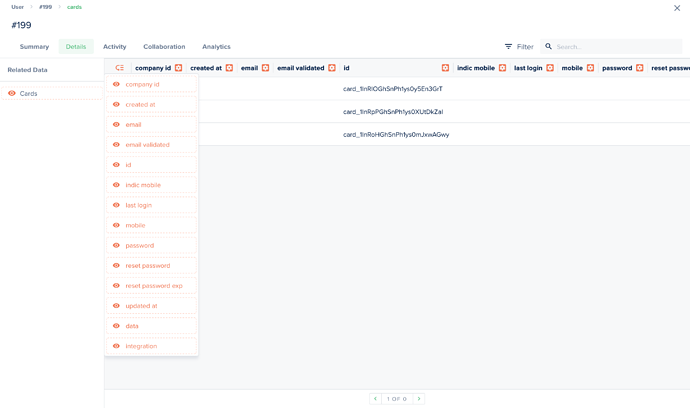Click the created at column header
The height and width of the screenshot is (408, 690).
206,68
